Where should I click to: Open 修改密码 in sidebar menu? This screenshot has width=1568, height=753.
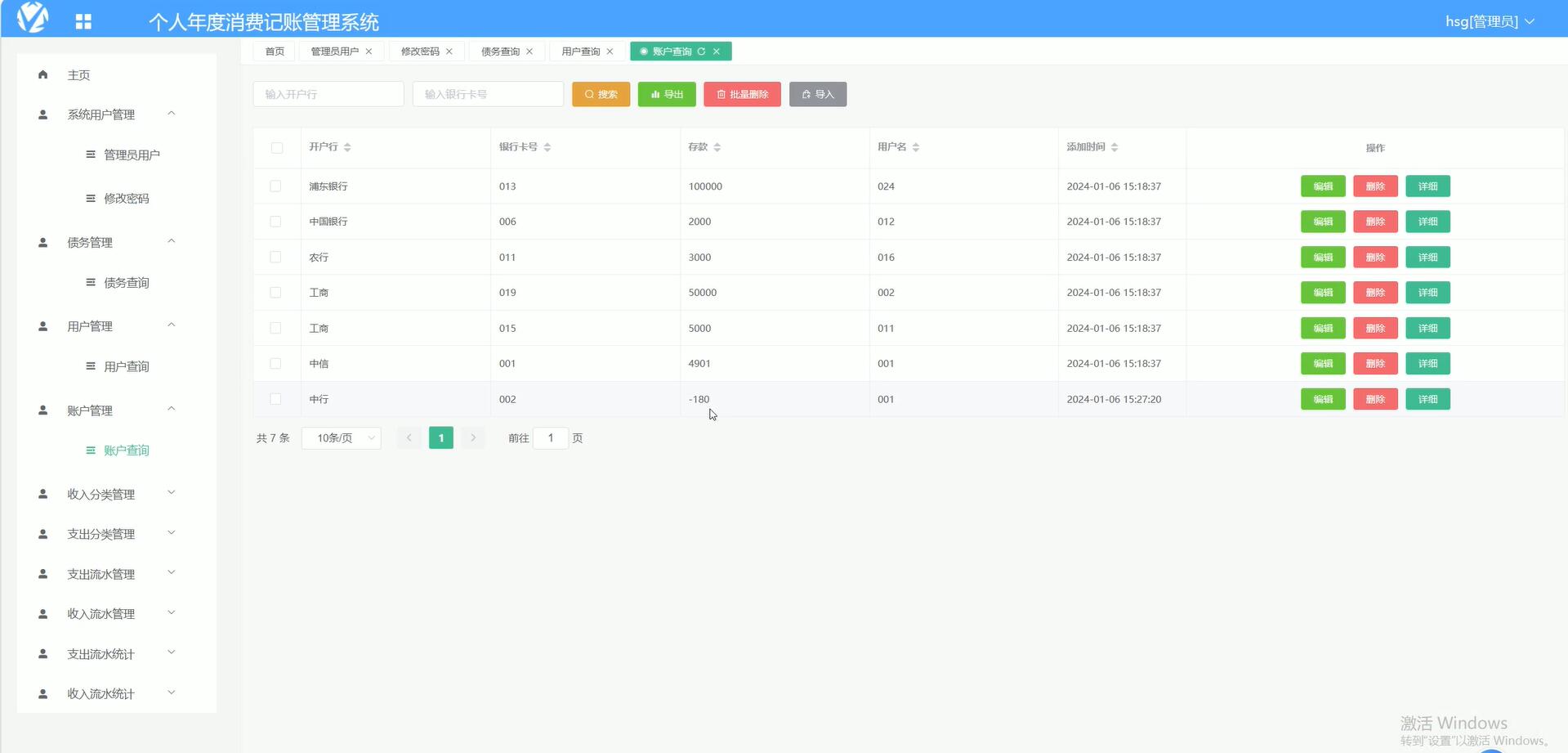[x=126, y=198]
